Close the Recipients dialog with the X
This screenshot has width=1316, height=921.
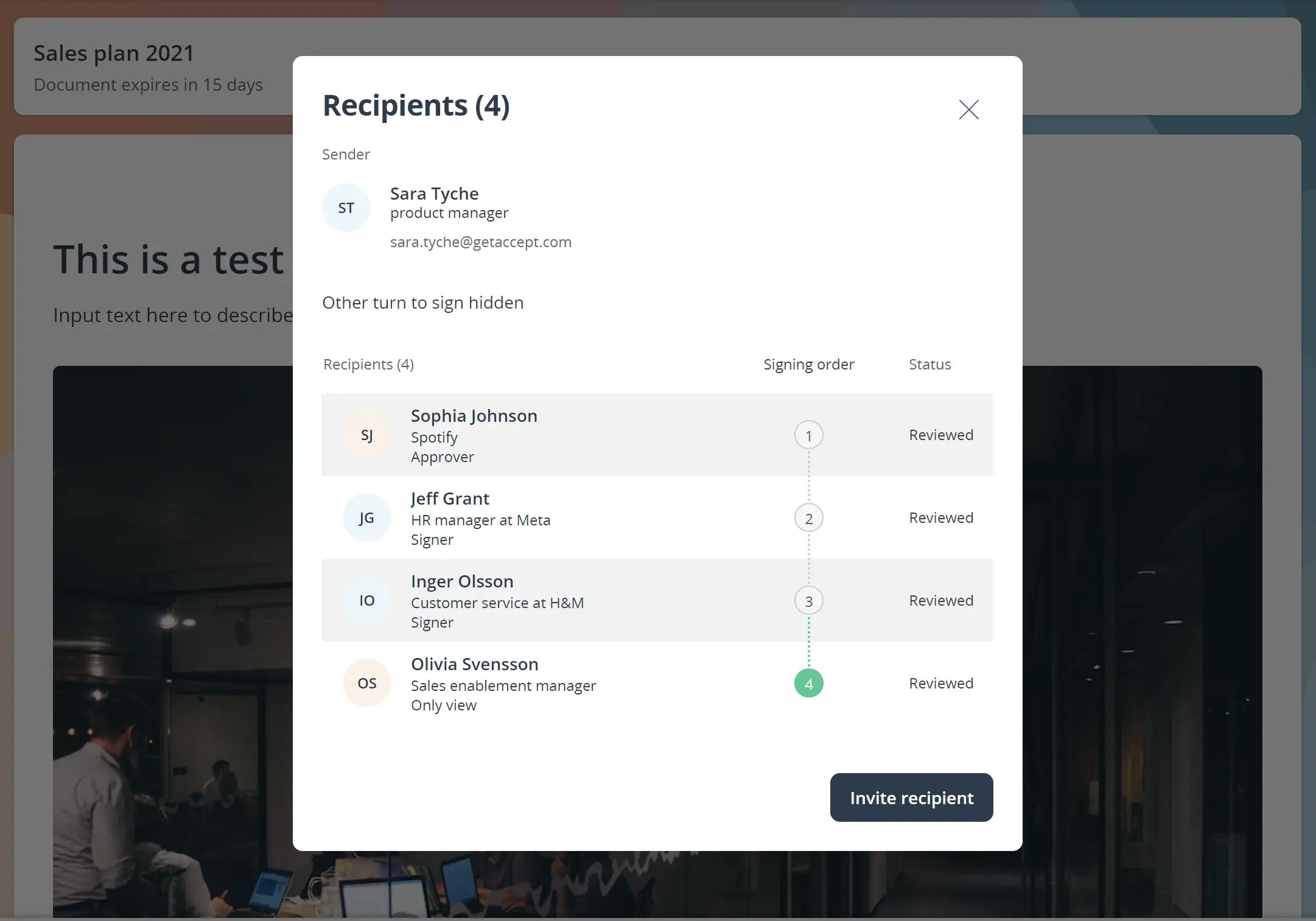[x=968, y=110]
